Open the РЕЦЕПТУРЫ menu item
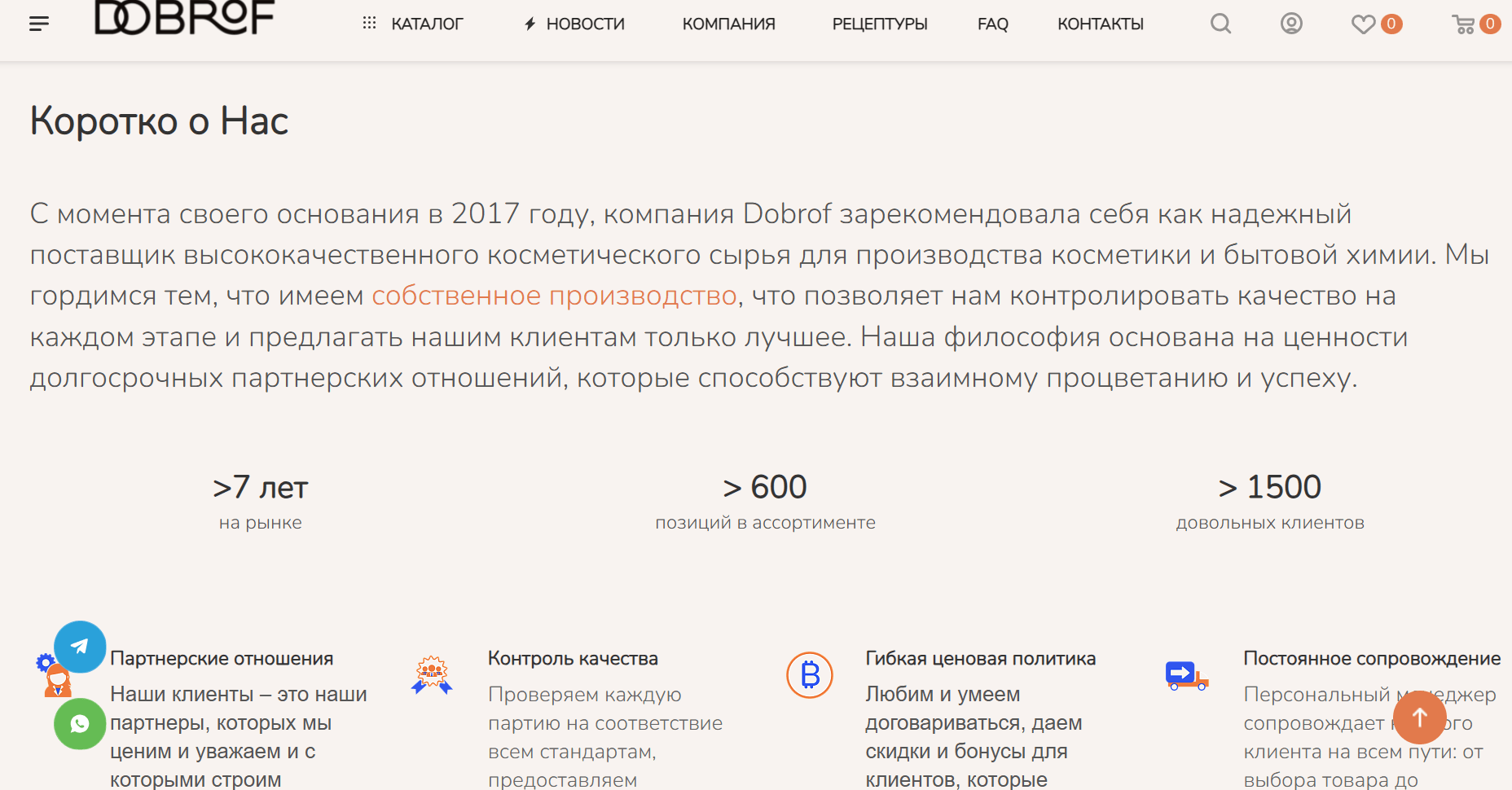Screen dimensions: 1512x790 [880, 24]
